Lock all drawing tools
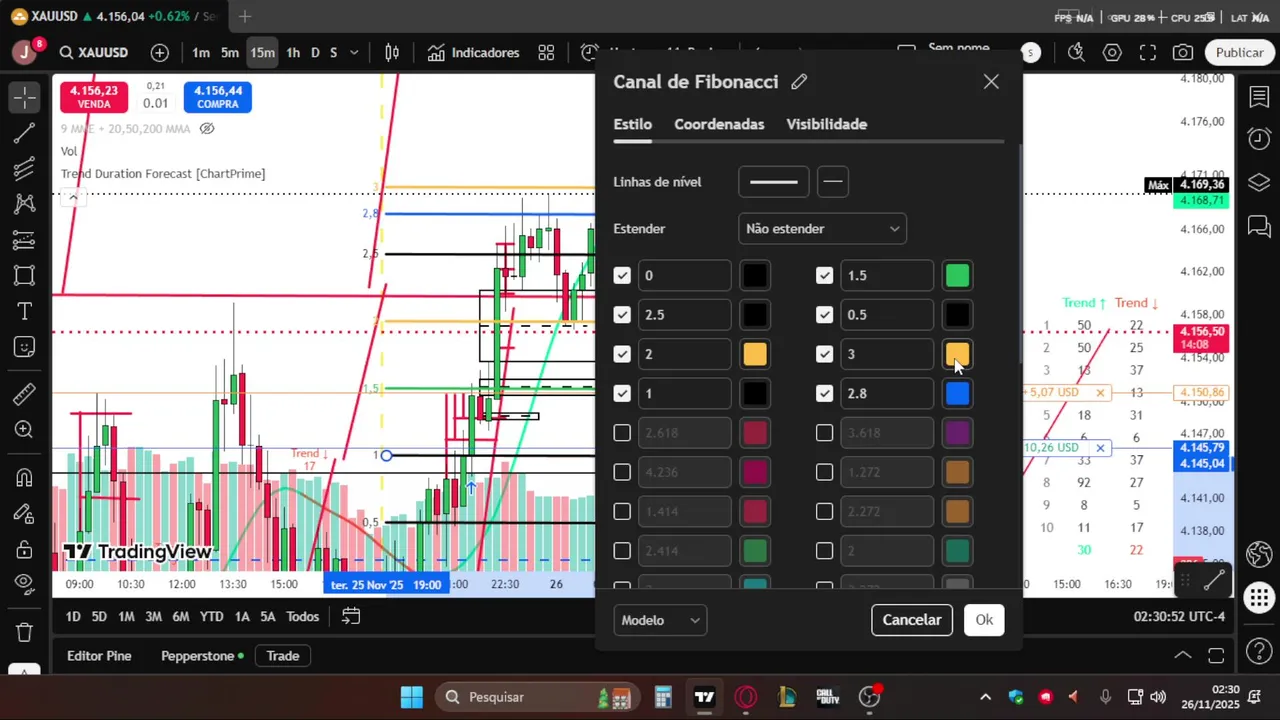Viewport: 1280px width, 720px height. tap(24, 549)
